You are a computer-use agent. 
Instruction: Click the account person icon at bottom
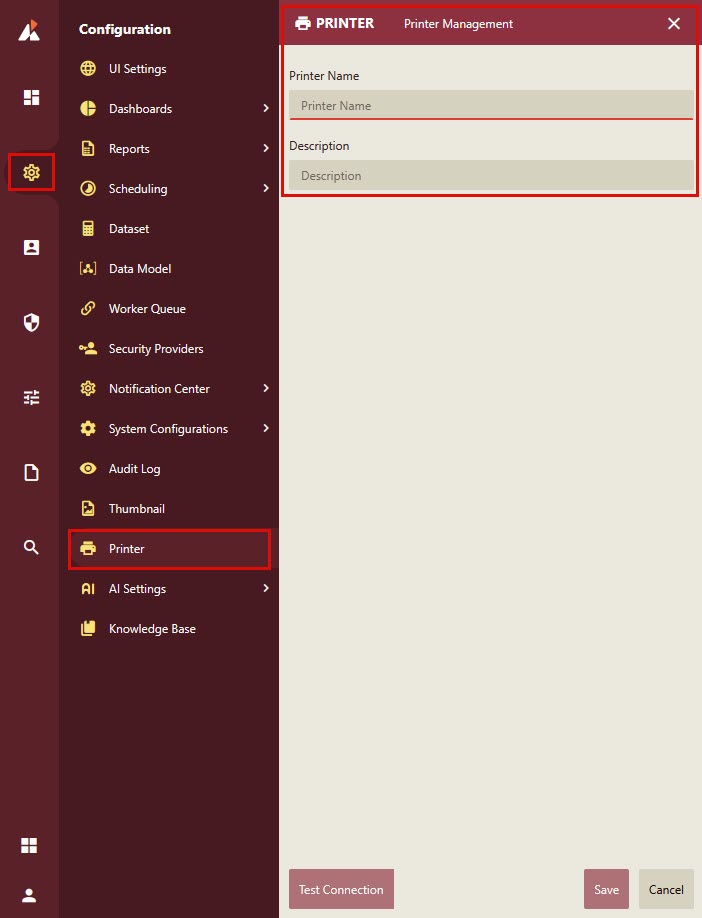(29, 895)
